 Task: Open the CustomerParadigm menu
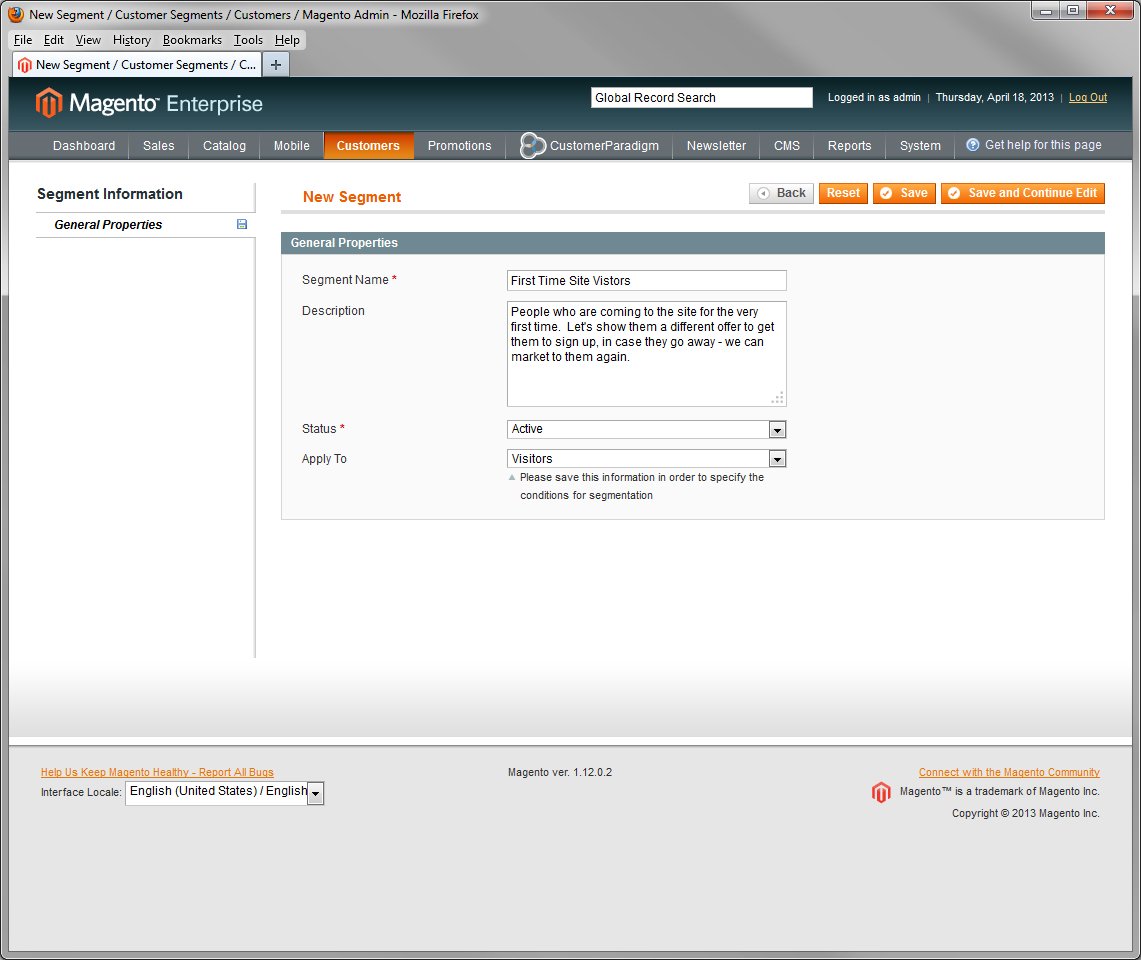[589, 146]
